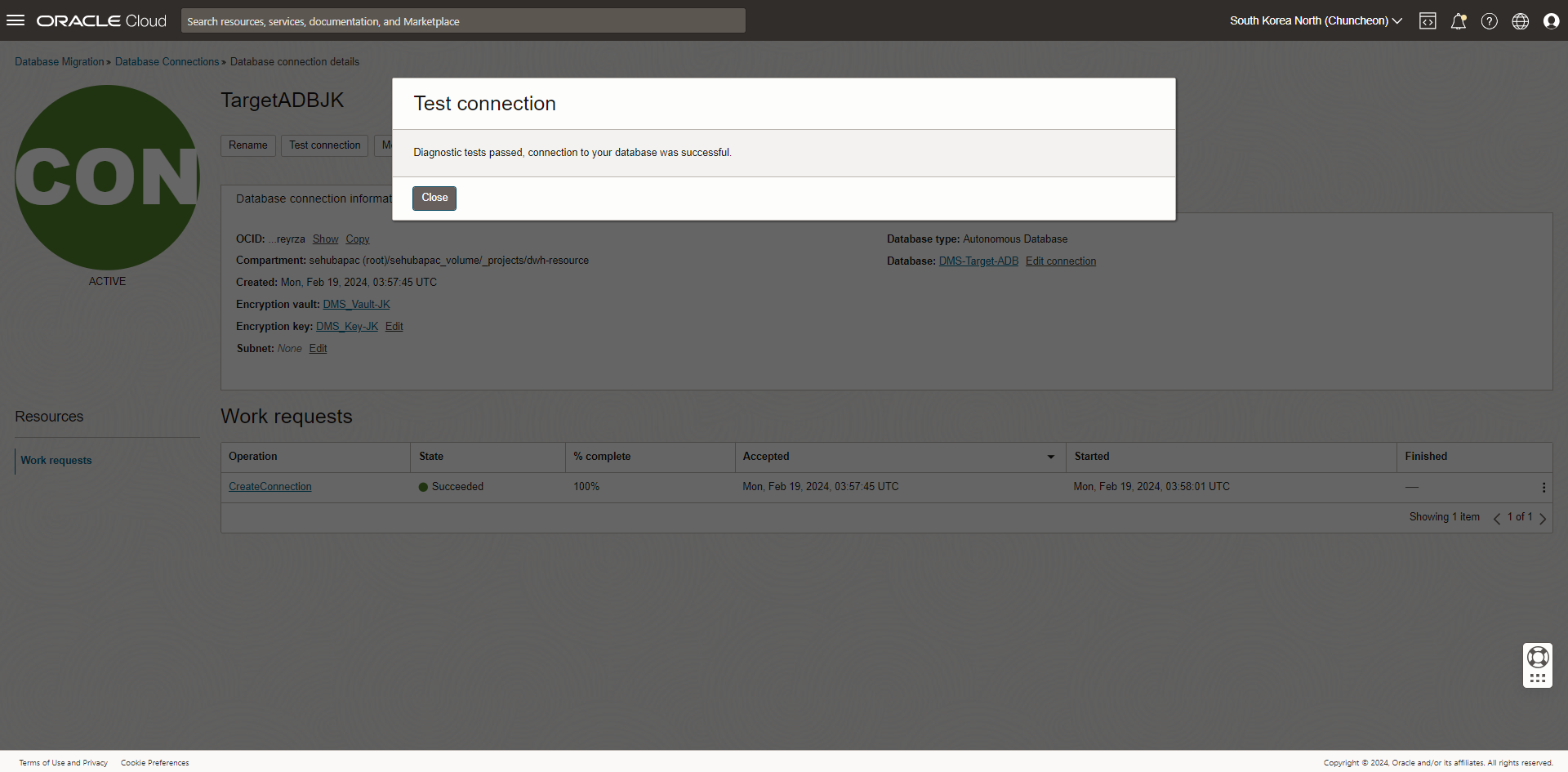Viewport: 1568px width, 772px height.
Task: Open Cookie Preferences link
Action: click(x=155, y=763)
